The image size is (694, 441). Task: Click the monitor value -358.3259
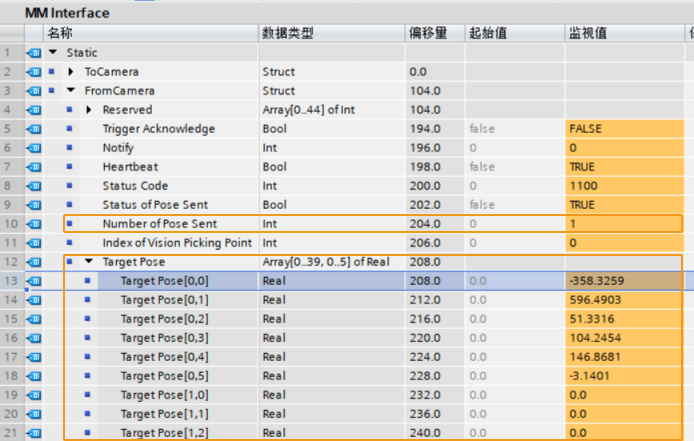(x=597, y=281)
